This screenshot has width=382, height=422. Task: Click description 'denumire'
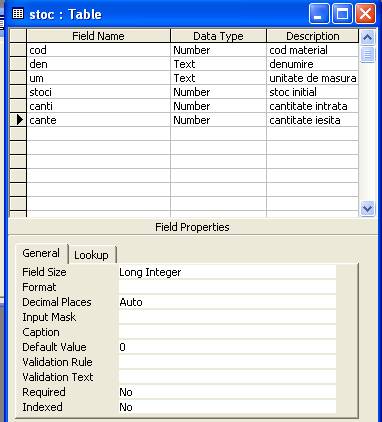(313, 64)
